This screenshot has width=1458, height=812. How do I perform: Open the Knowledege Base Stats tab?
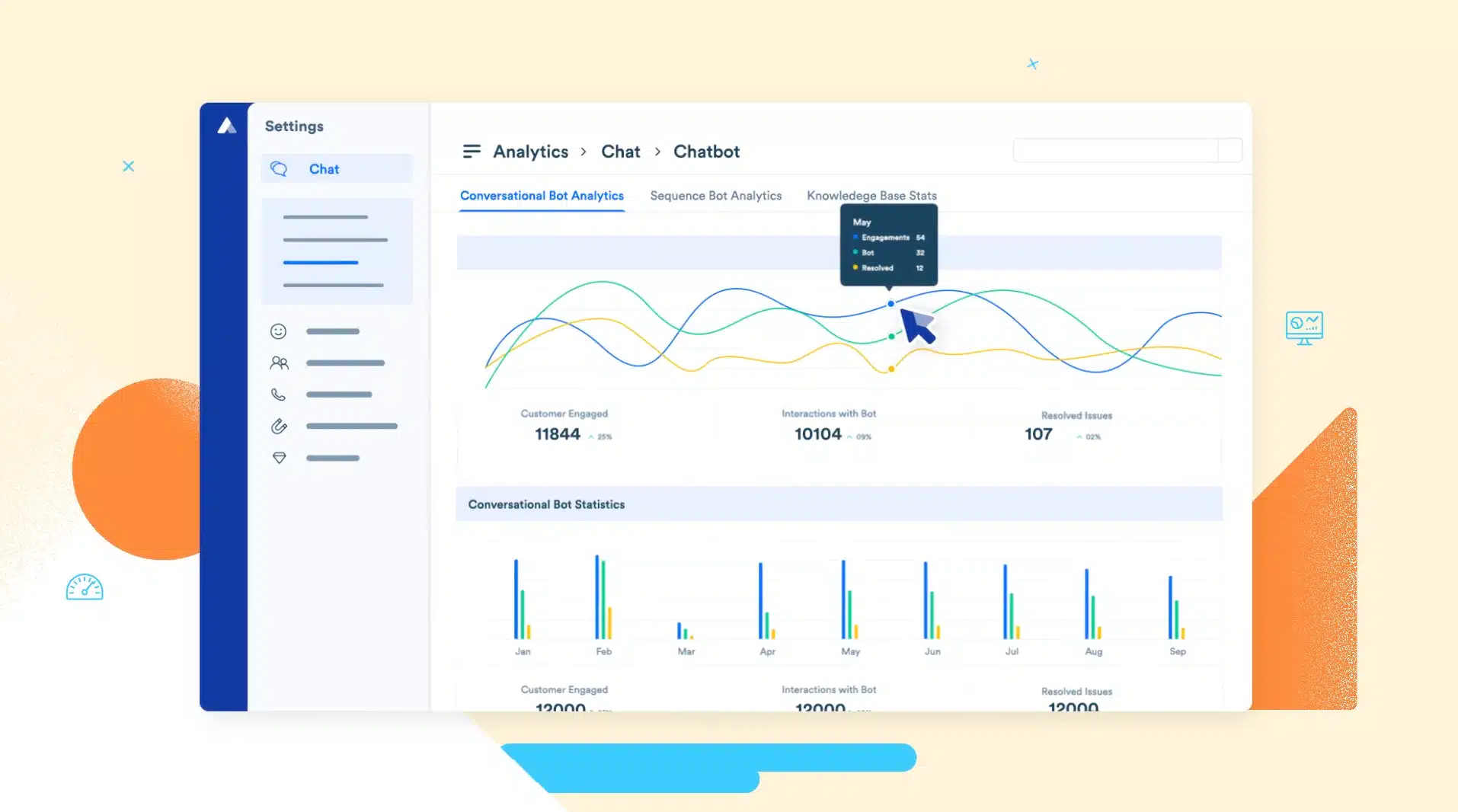(871, 196)
